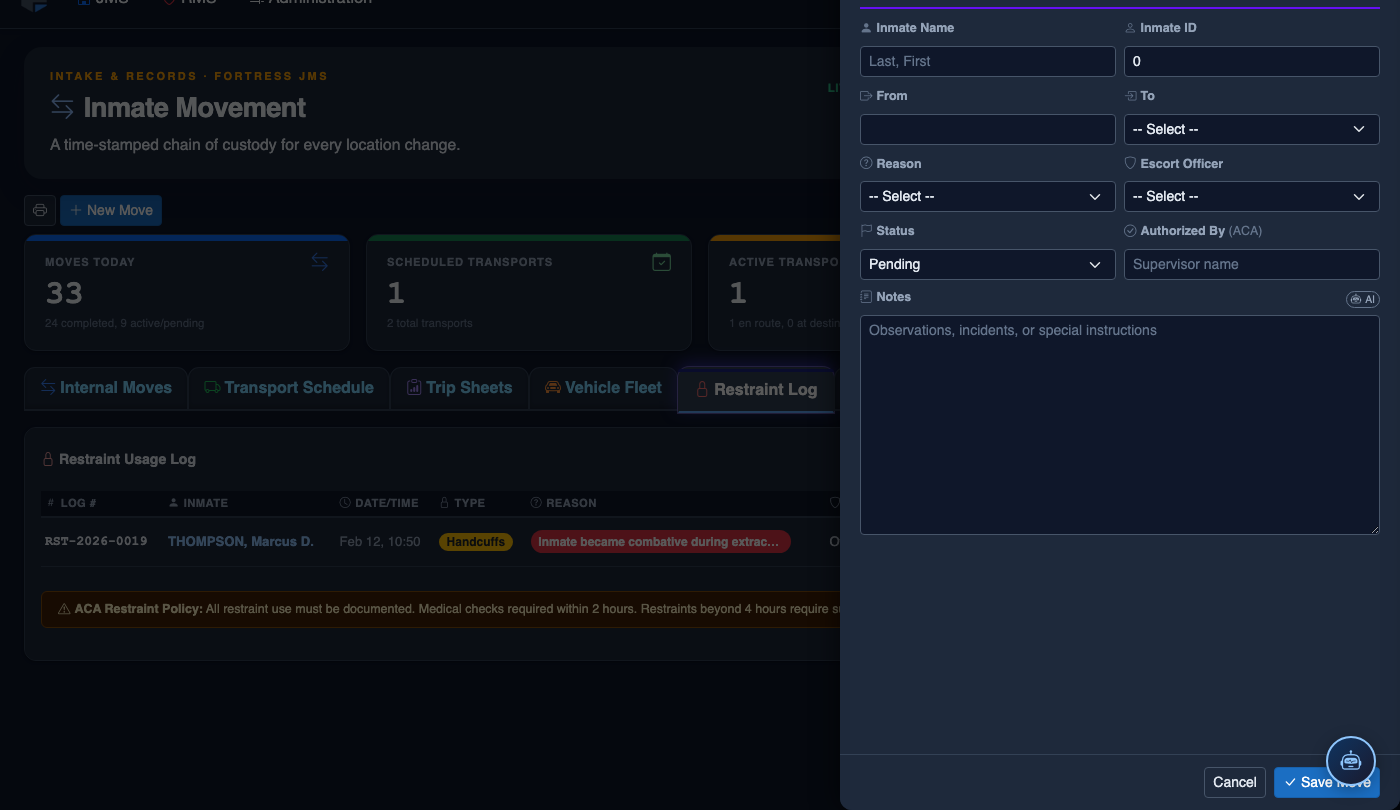Click the DATE/TIME column header
This screenshot has height=810, width=1400.
[379, 503]
